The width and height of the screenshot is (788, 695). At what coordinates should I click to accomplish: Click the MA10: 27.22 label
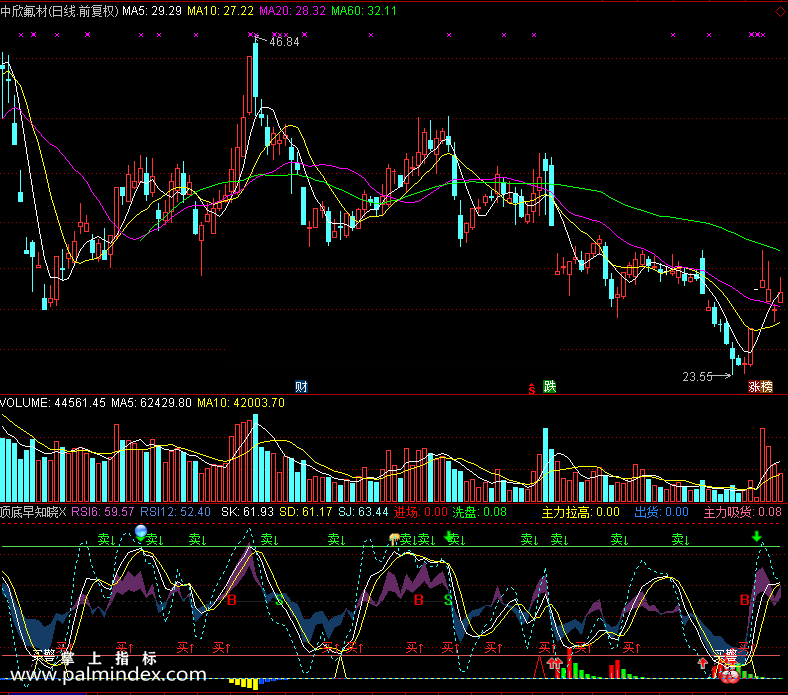pyautogui.click(x=220, y=11)
